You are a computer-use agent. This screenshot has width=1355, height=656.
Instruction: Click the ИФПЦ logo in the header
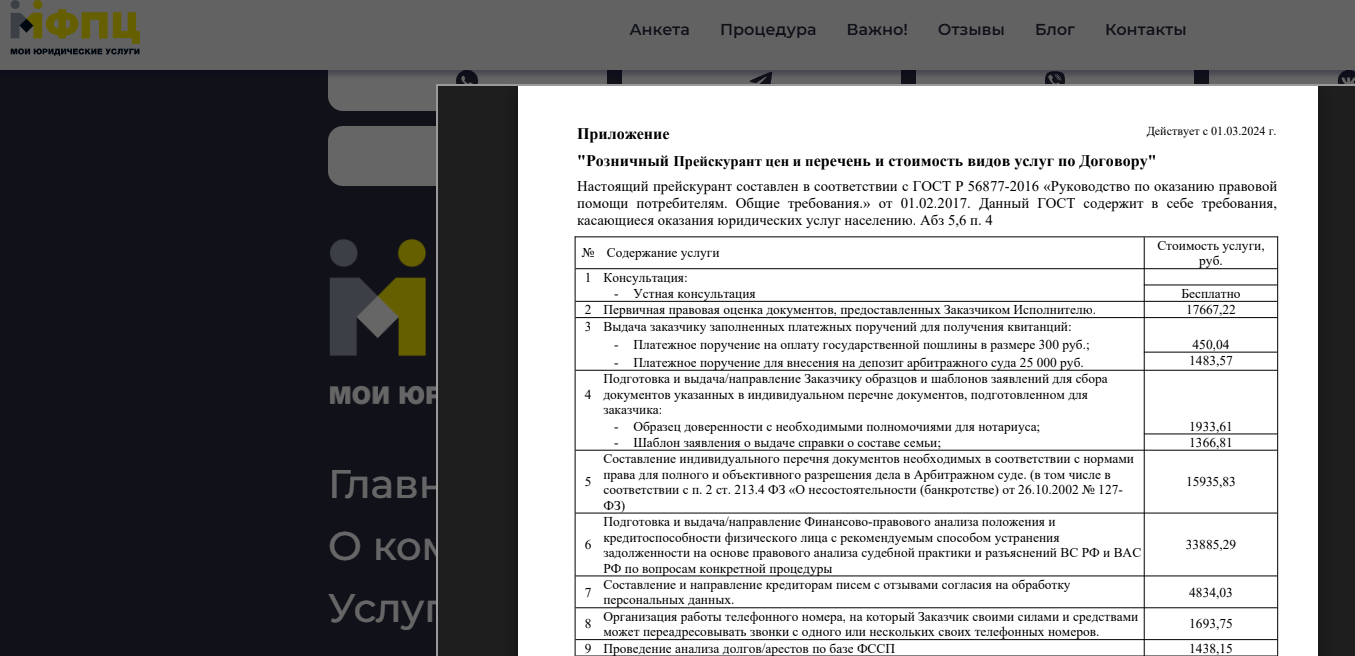(x=75, y=29)
